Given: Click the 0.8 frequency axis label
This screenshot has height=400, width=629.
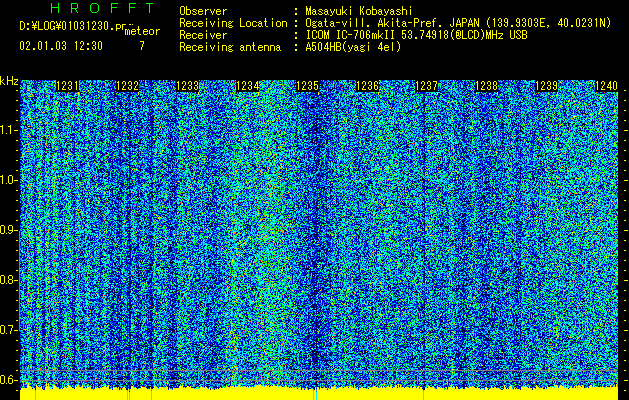Looking at the screenshot, I should click(x=8, y=280).
